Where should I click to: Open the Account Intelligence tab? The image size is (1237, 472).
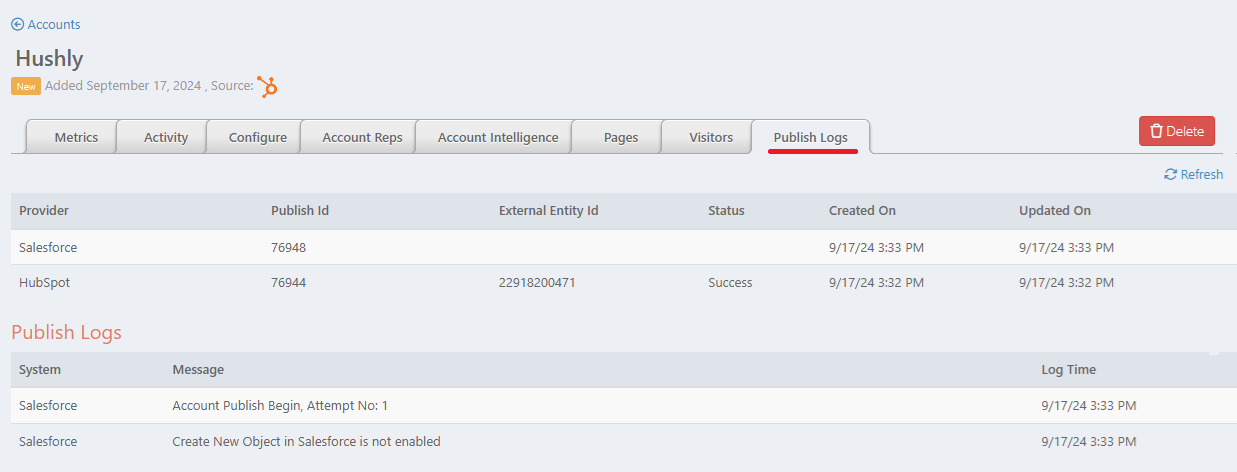coord(498,137)
